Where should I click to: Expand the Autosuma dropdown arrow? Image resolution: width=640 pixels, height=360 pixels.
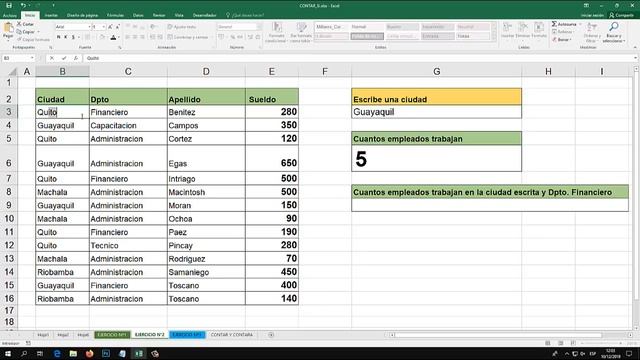(x=580, y=24)
